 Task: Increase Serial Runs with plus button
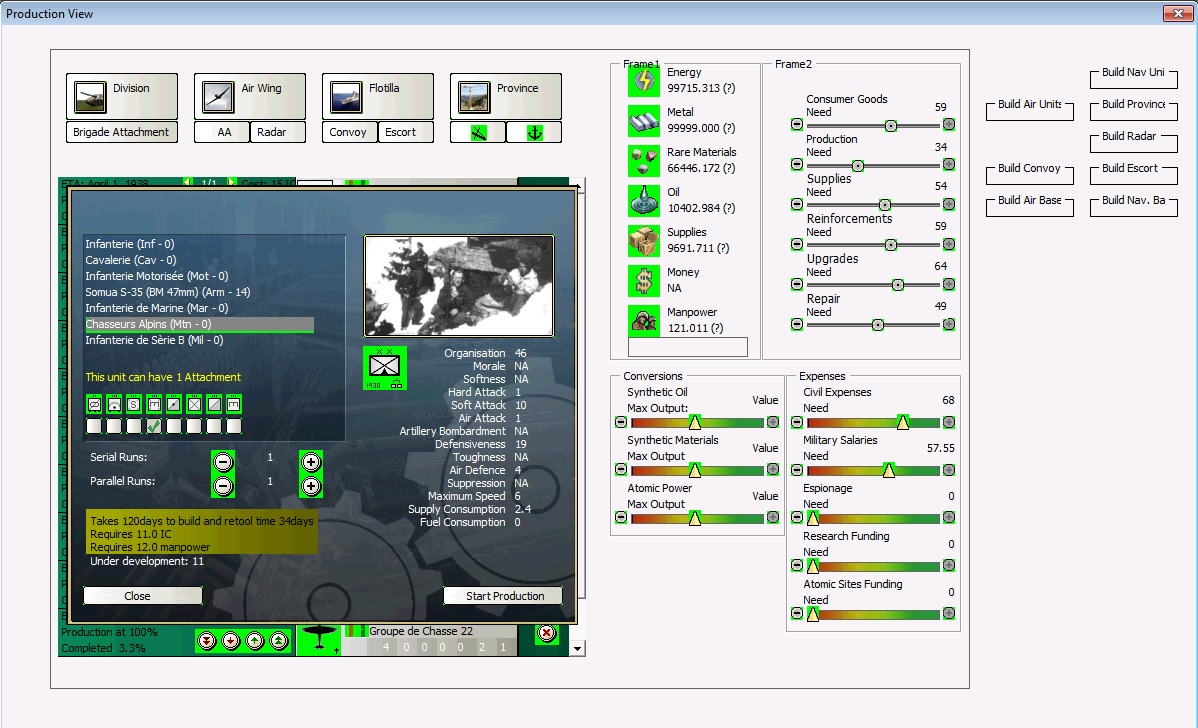coord(311,461)
